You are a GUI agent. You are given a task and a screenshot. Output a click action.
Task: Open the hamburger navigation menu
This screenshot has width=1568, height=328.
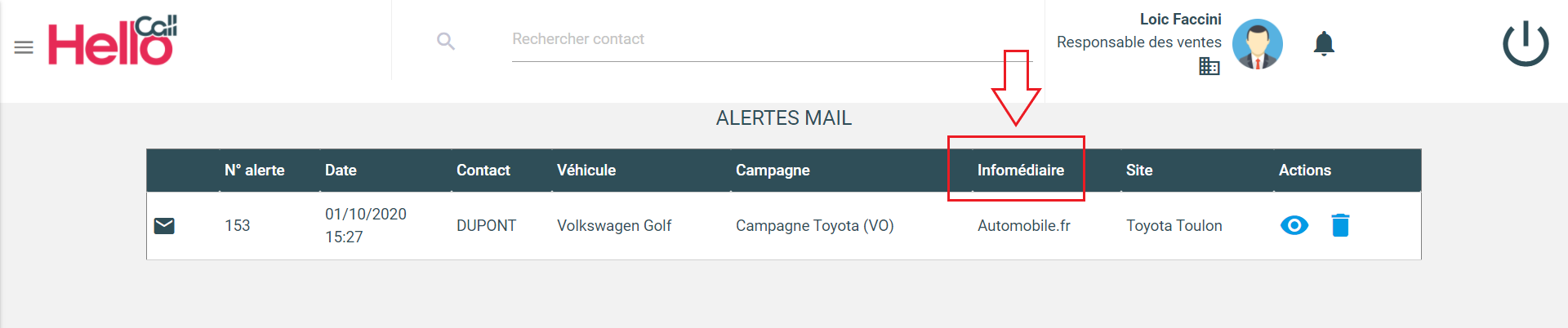24,47
